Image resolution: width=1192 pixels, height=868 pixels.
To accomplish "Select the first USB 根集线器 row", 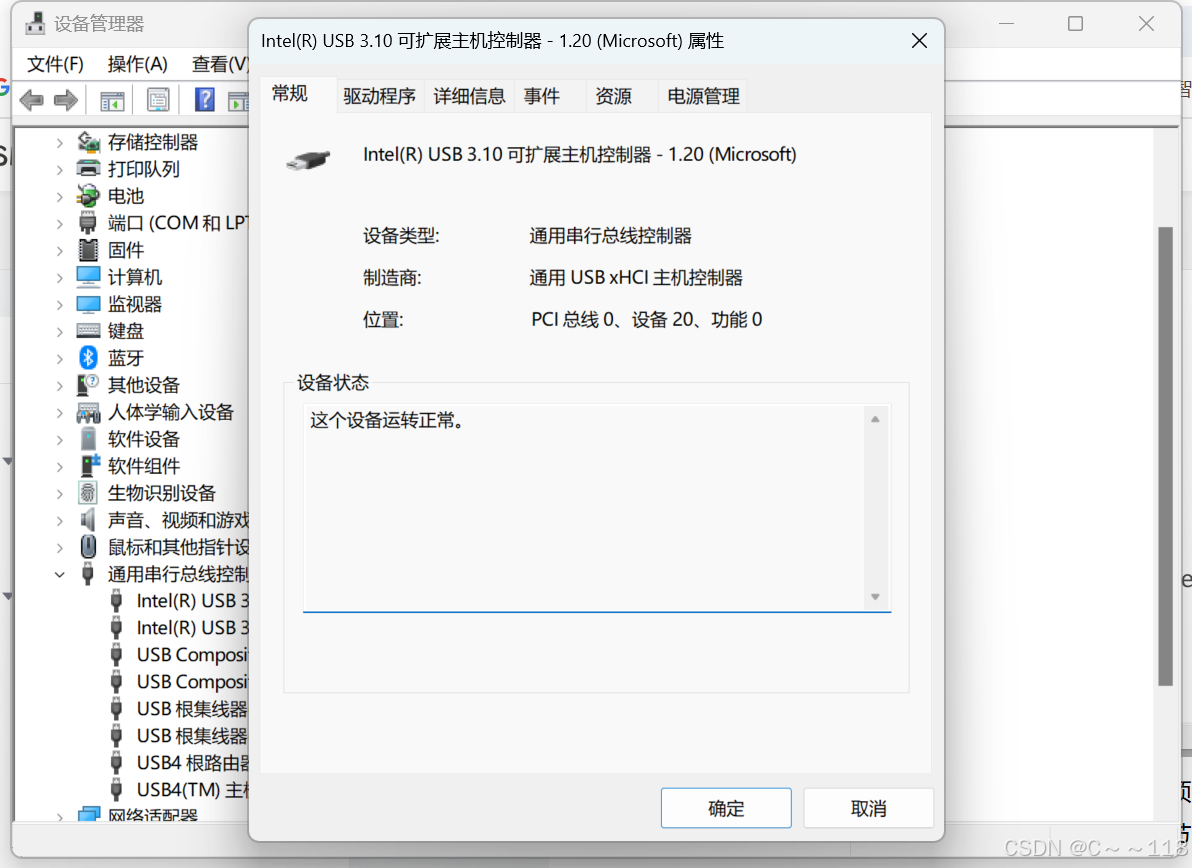I will point(180,708).
